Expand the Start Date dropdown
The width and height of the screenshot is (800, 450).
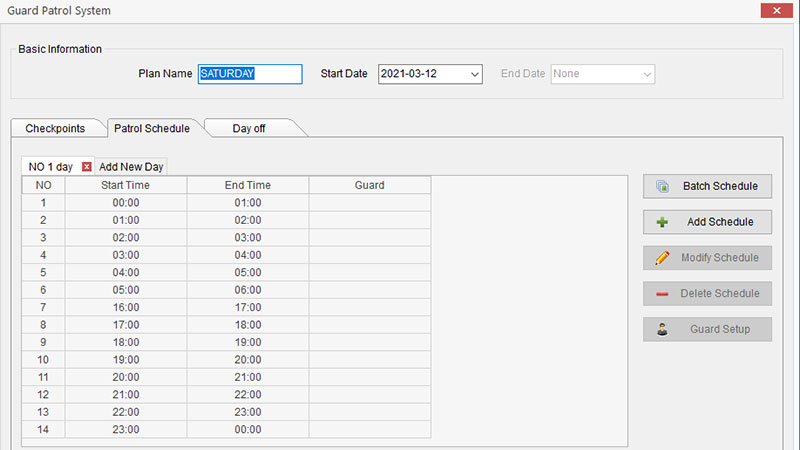(x=475, y=74)
